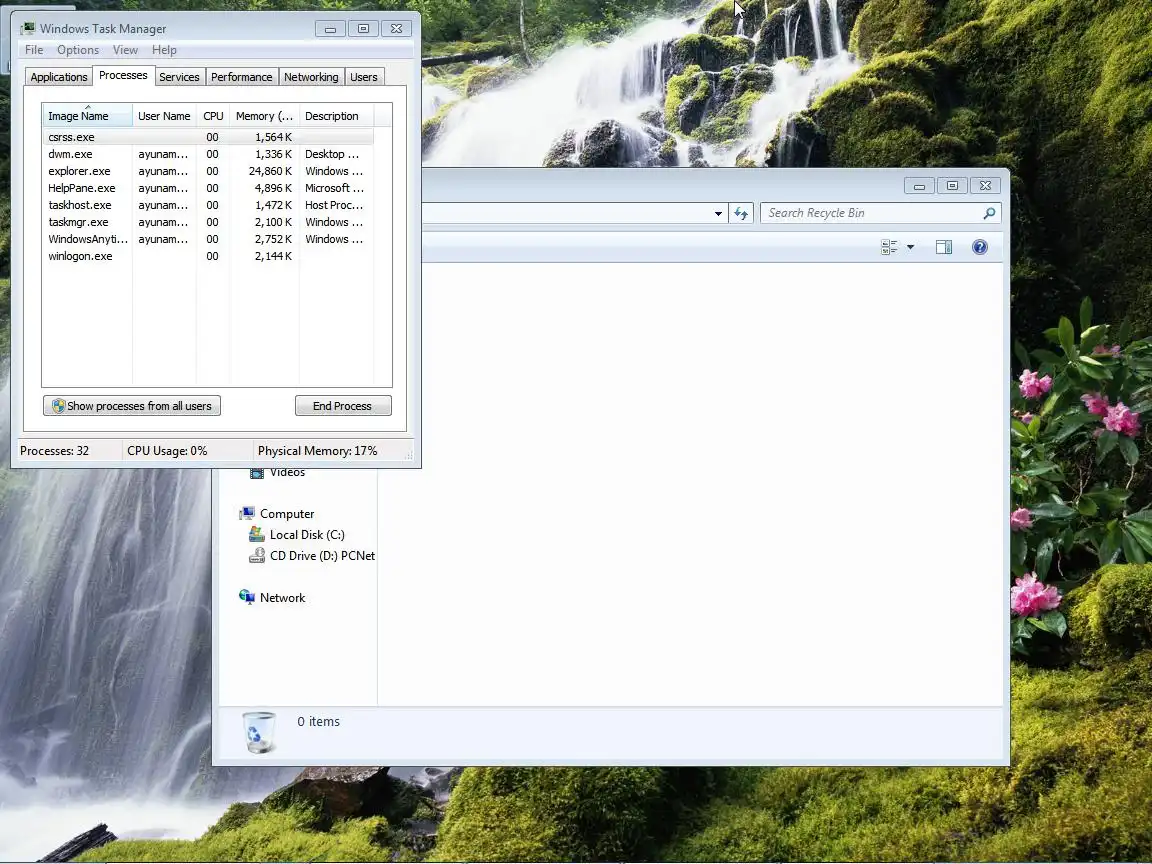Click the Task Manager title bar icon

(28, 29)
